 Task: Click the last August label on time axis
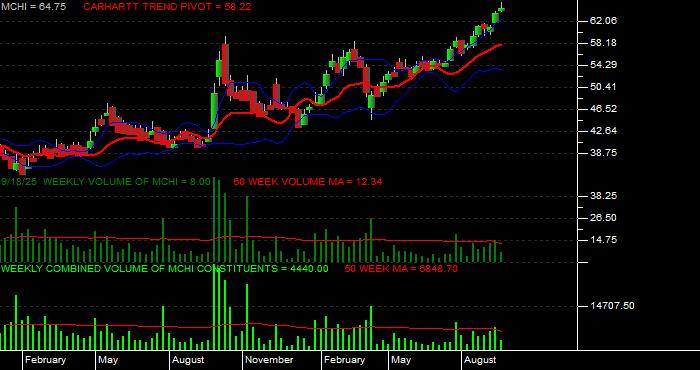click(480, 360)
